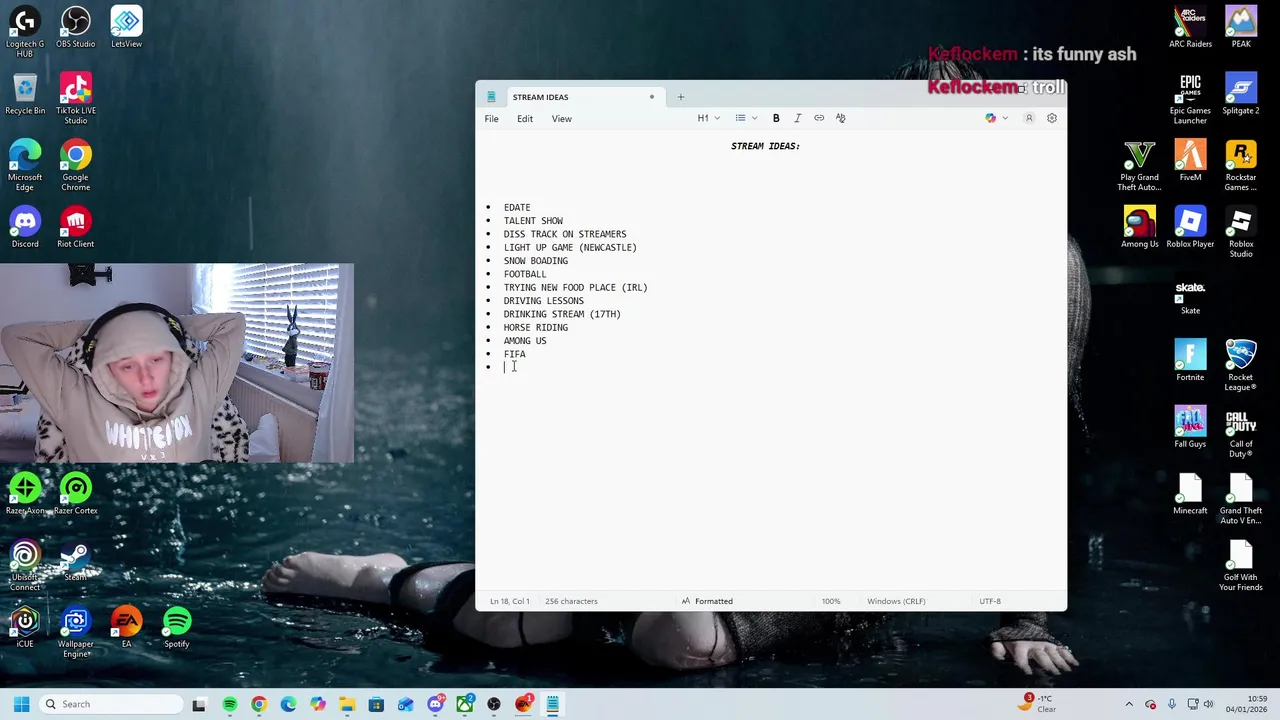Add a new Notepad tab
The image size is (1280, 720).
coord(680,97)
